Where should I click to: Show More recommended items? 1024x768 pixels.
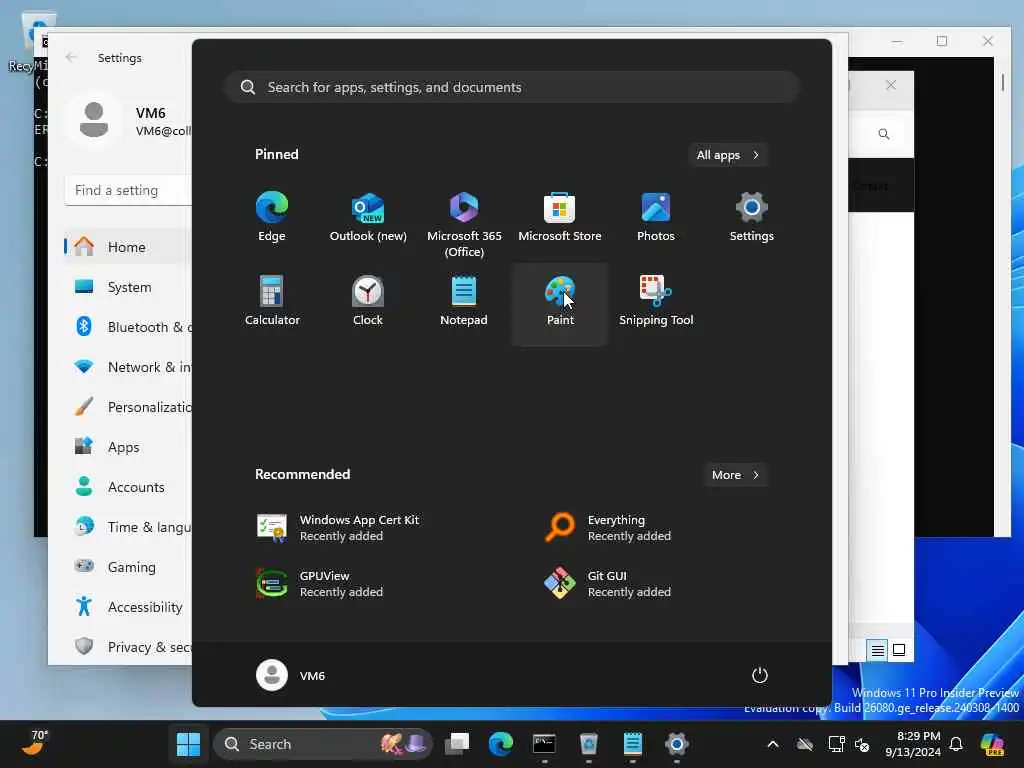click(736, 475)
